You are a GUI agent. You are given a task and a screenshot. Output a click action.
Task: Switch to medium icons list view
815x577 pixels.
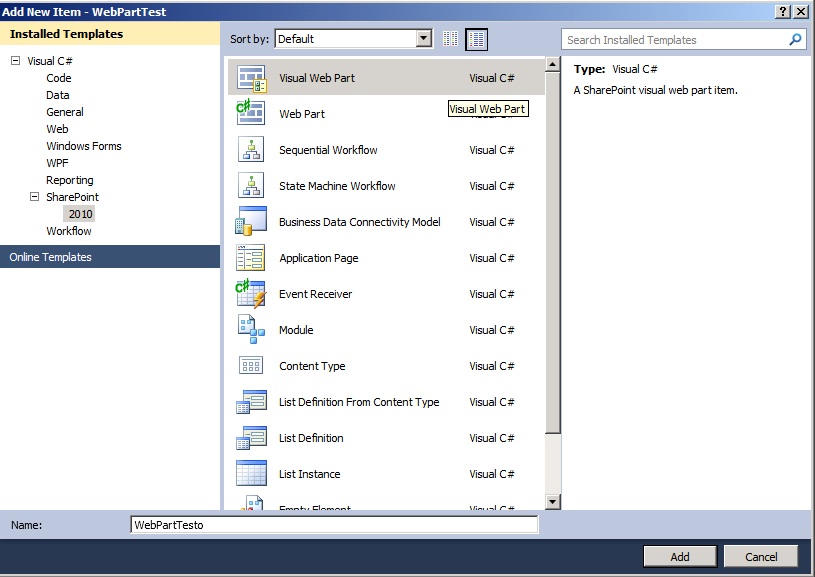[476, 39]
